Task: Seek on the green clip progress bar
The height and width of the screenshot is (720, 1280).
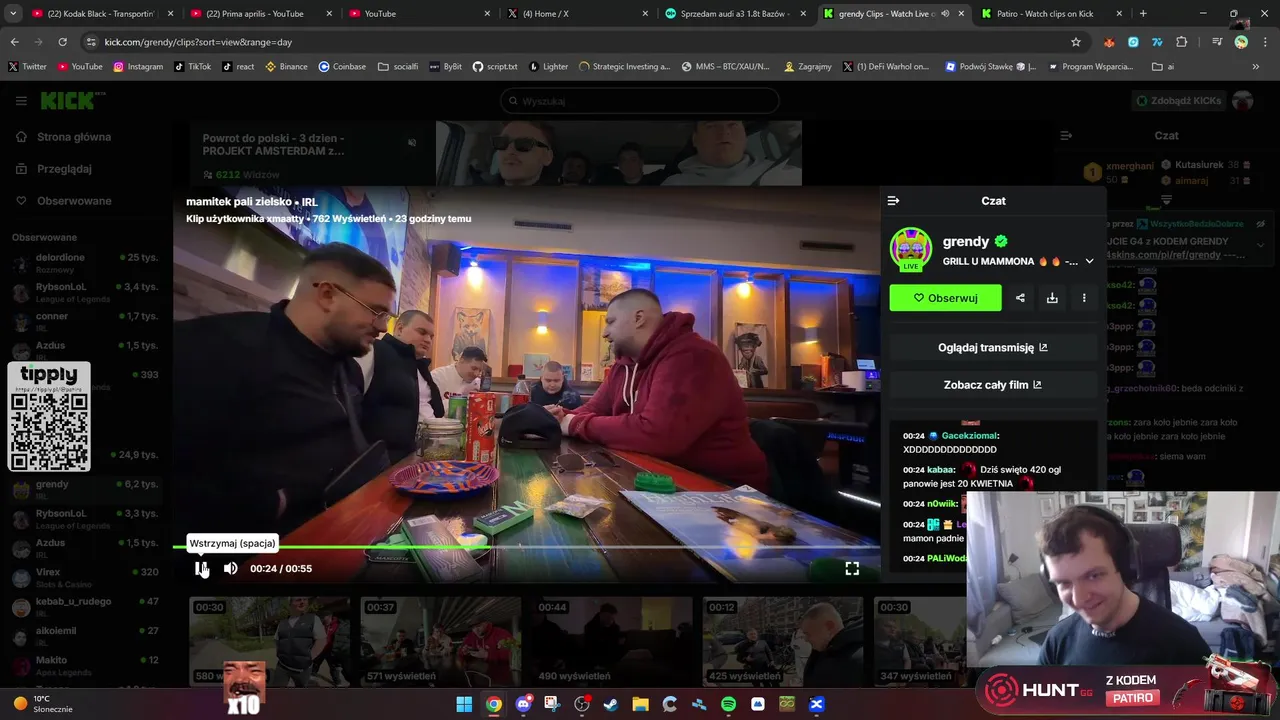Action: coord(526,547)
